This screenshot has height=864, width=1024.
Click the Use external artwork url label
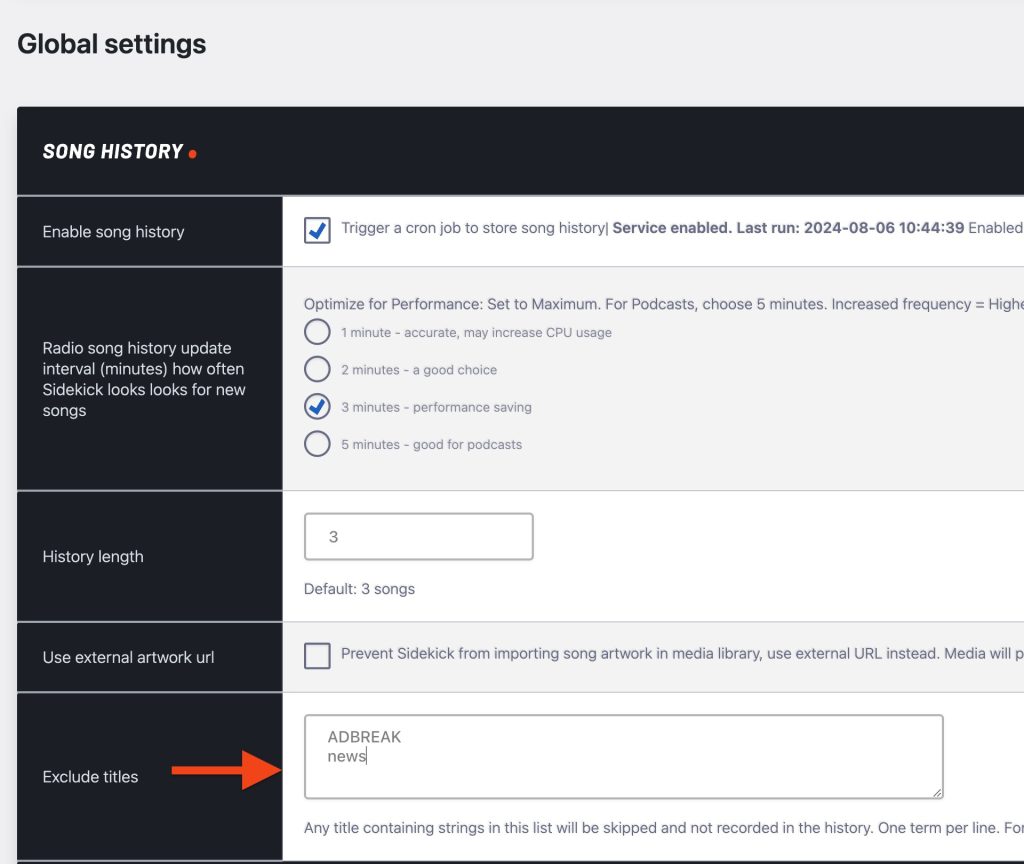point(128,657)
